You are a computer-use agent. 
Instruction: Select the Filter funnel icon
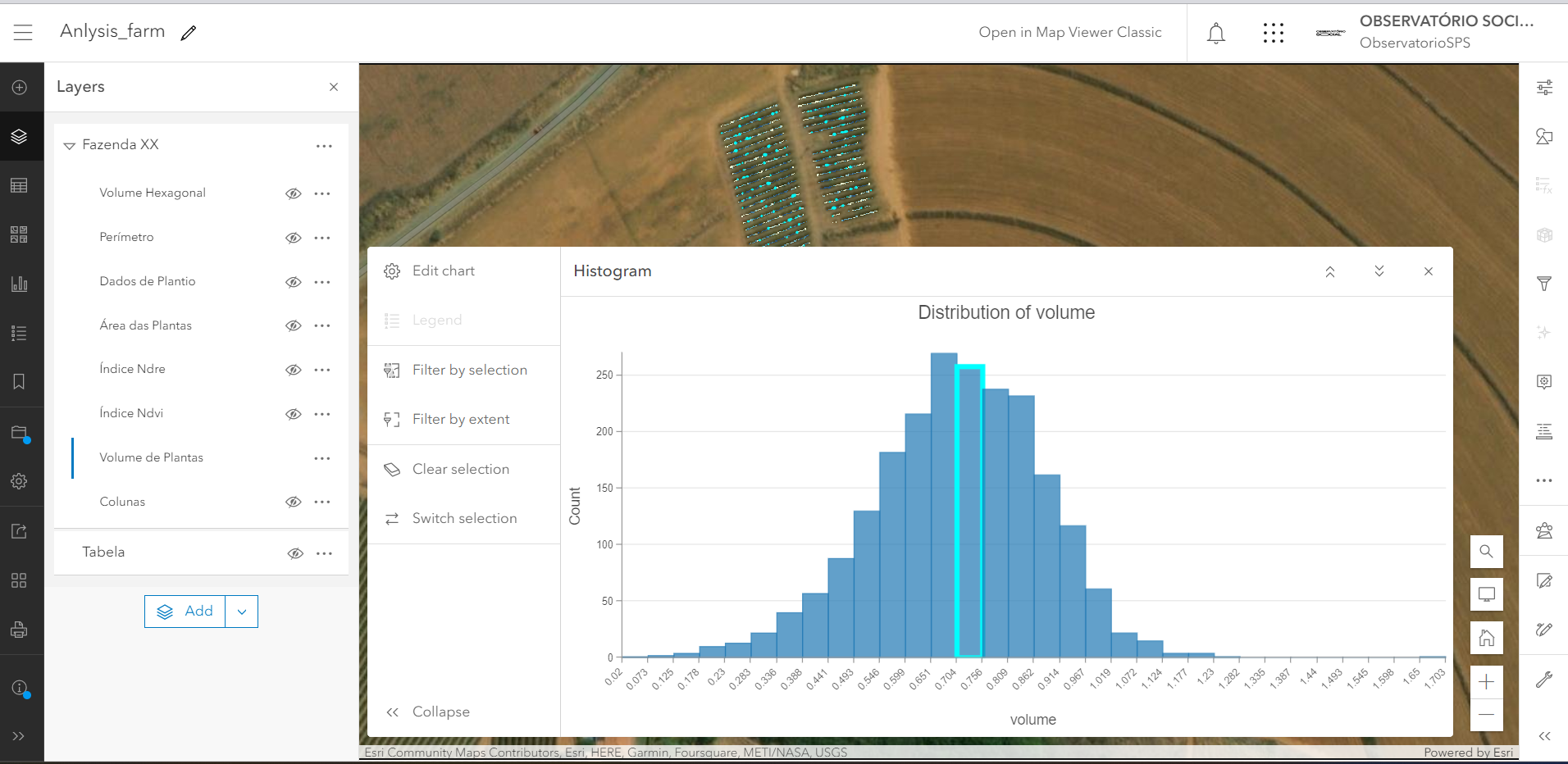[1545, 284]
